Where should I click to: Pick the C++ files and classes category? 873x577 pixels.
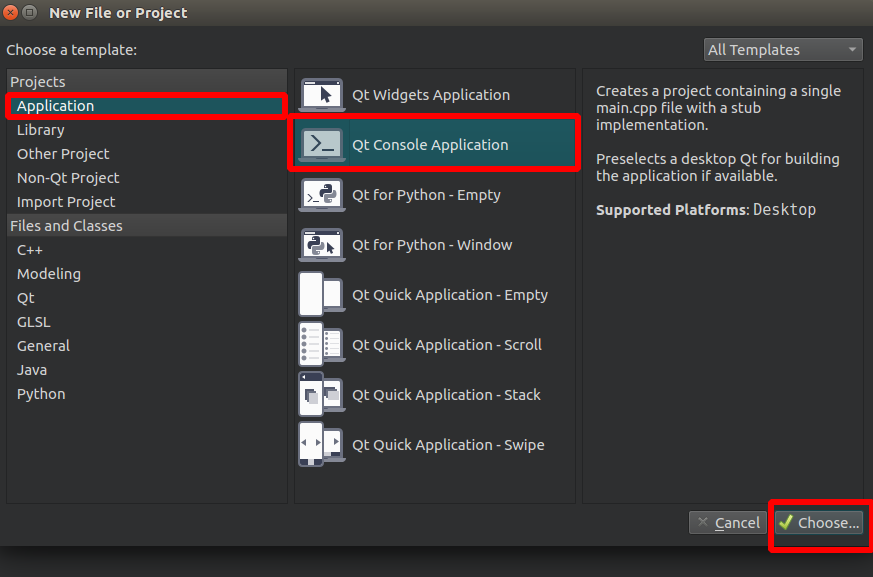30,250
